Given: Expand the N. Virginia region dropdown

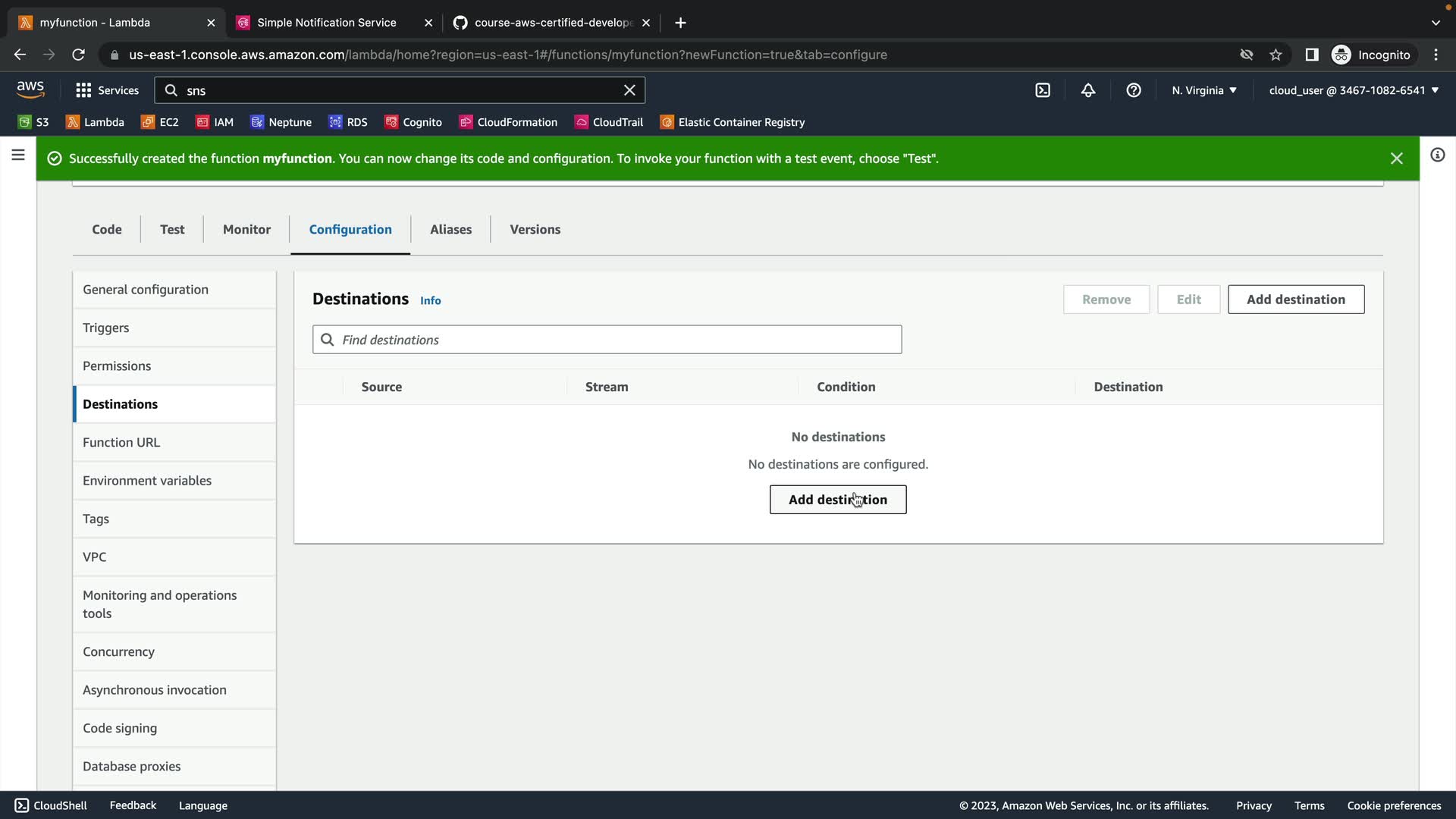Looking at the screenshot, I should coord(1204,90).
